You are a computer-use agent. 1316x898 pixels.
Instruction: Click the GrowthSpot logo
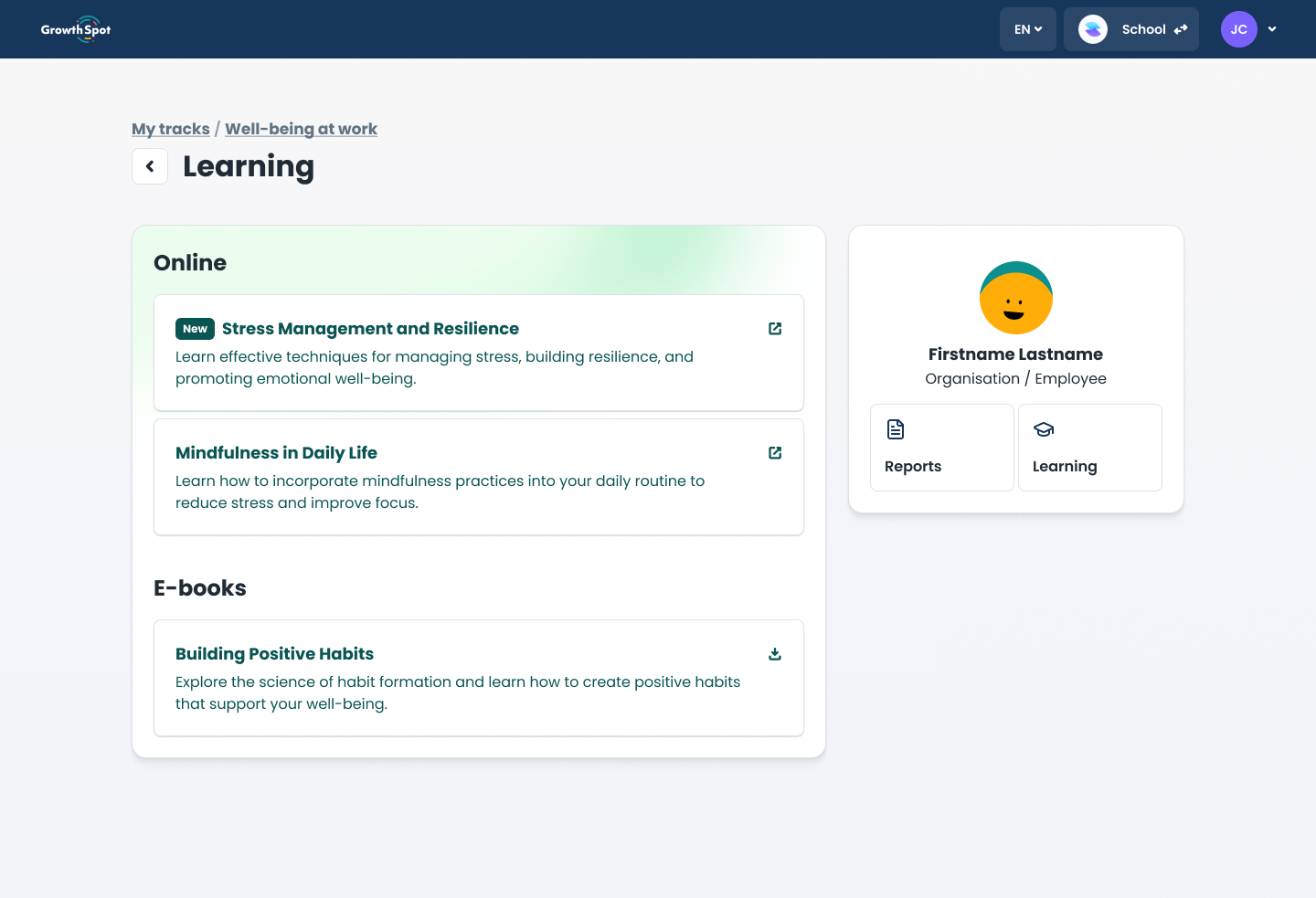click(76, 28)
